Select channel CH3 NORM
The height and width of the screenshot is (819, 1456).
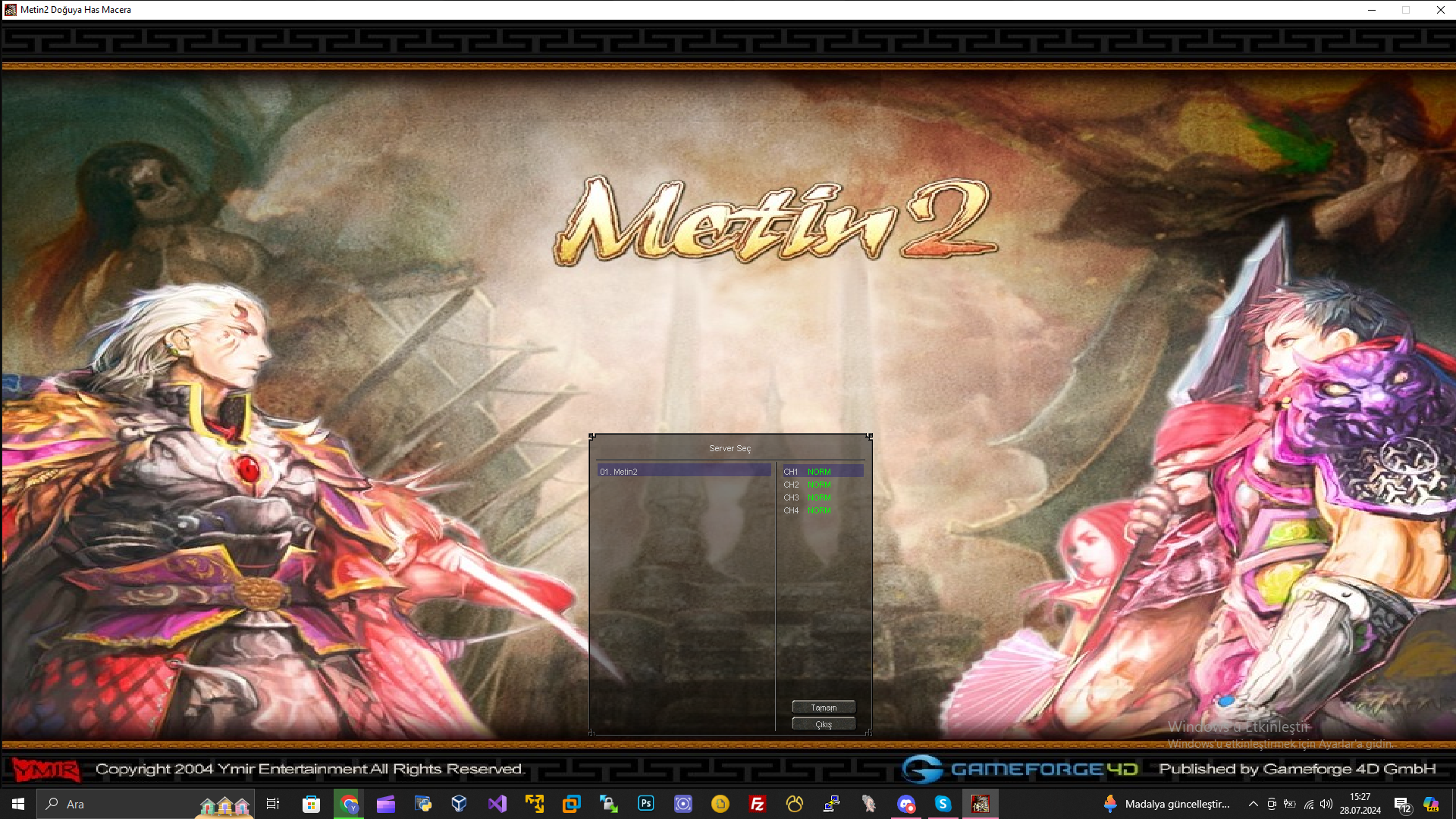tap(823, 497)
